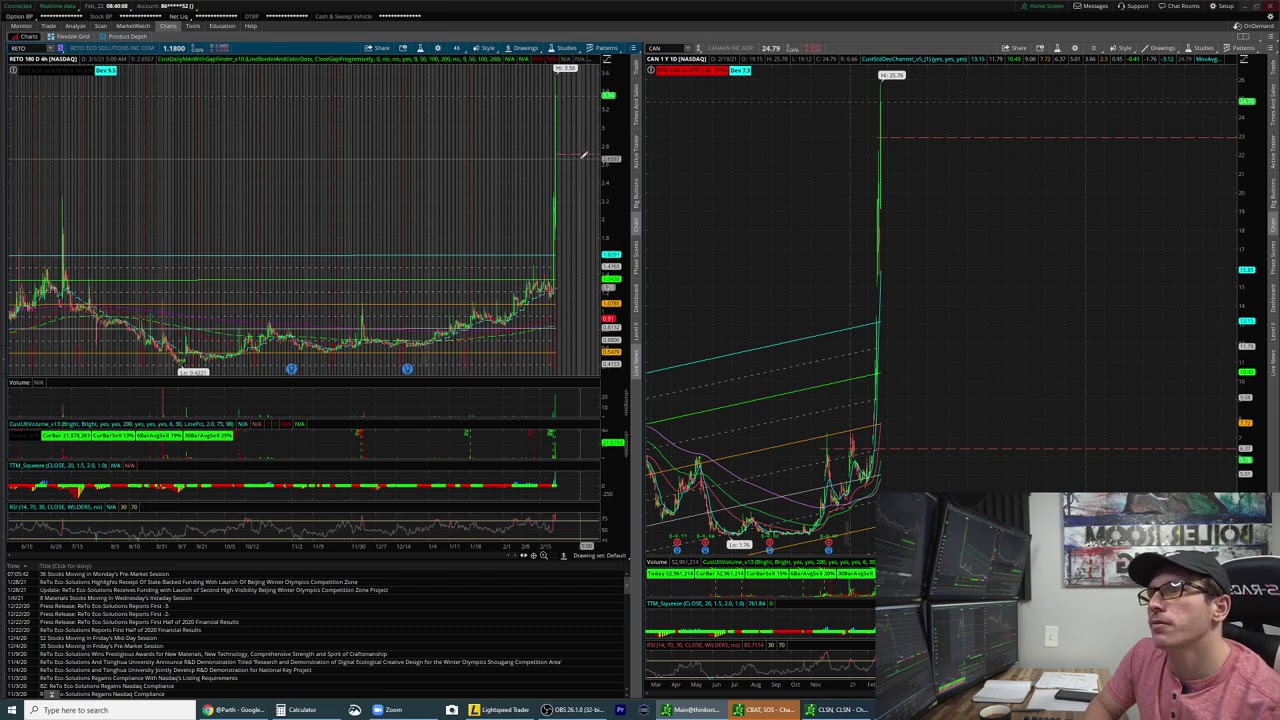The image size is (1280, 720).
Task: Open Chat Rooms
Action: click(1179, 6)
